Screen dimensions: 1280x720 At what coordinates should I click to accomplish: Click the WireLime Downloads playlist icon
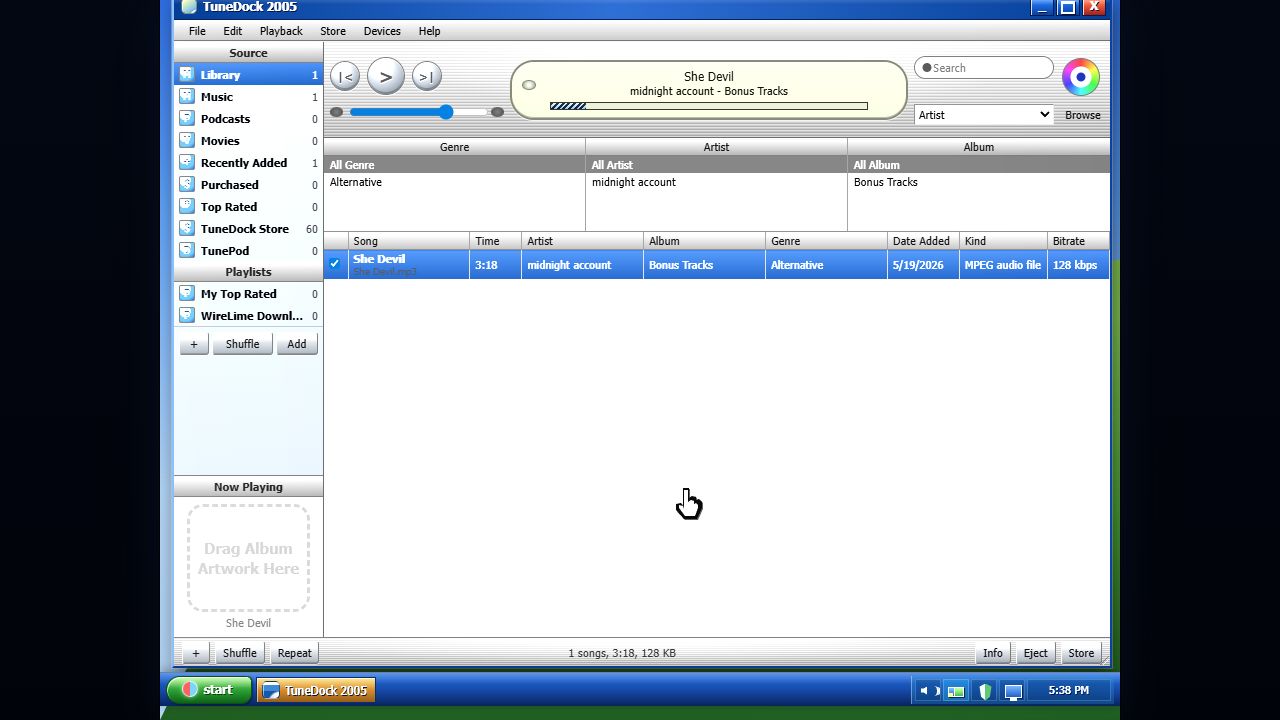pyautogui.click(x=186, y=316)
